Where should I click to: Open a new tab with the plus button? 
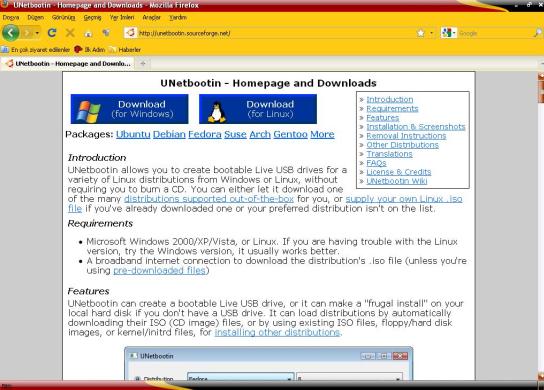click(143, 63)
